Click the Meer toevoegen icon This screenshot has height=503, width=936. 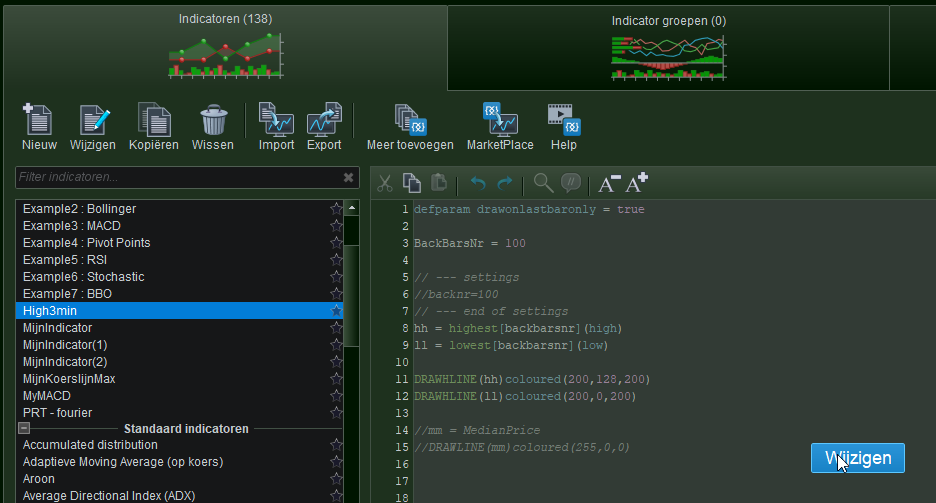[x=410, y=120]
